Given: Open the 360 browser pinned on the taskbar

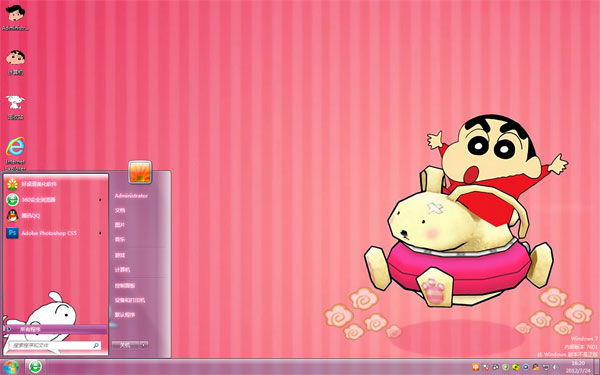Looking at the screenshot, I should [36, 367].
